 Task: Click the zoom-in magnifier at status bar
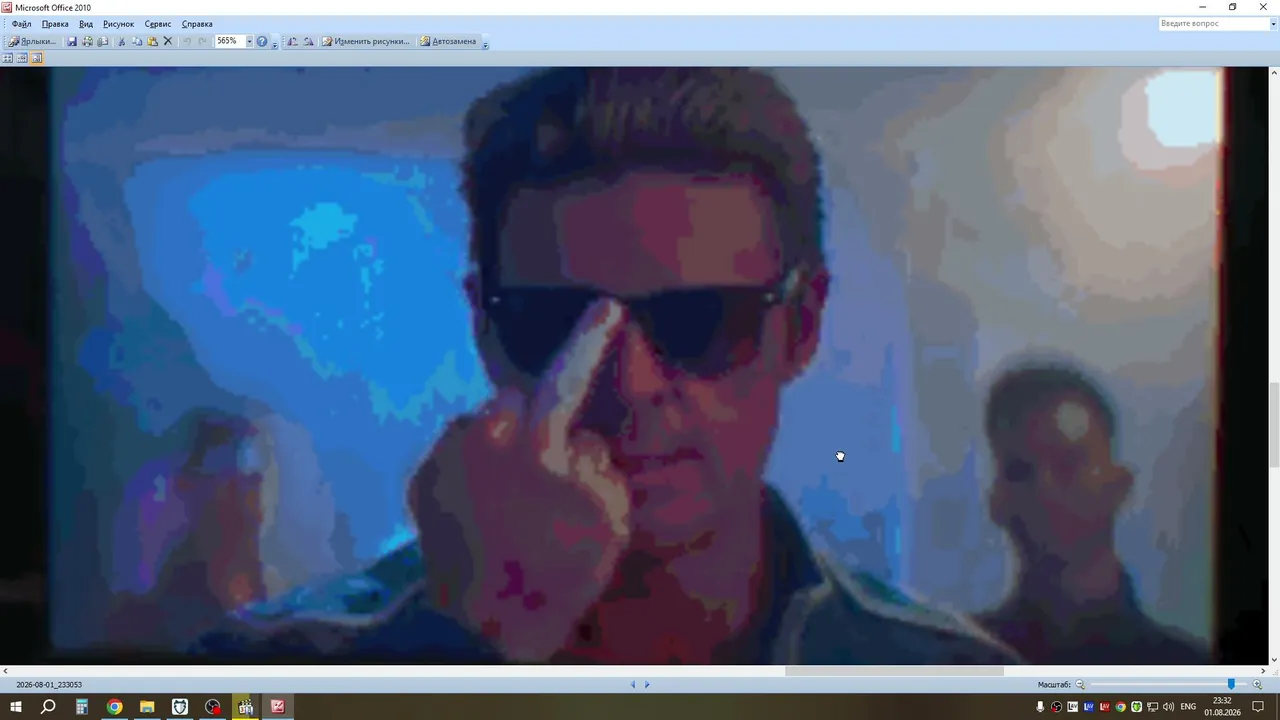(1257, 684)
